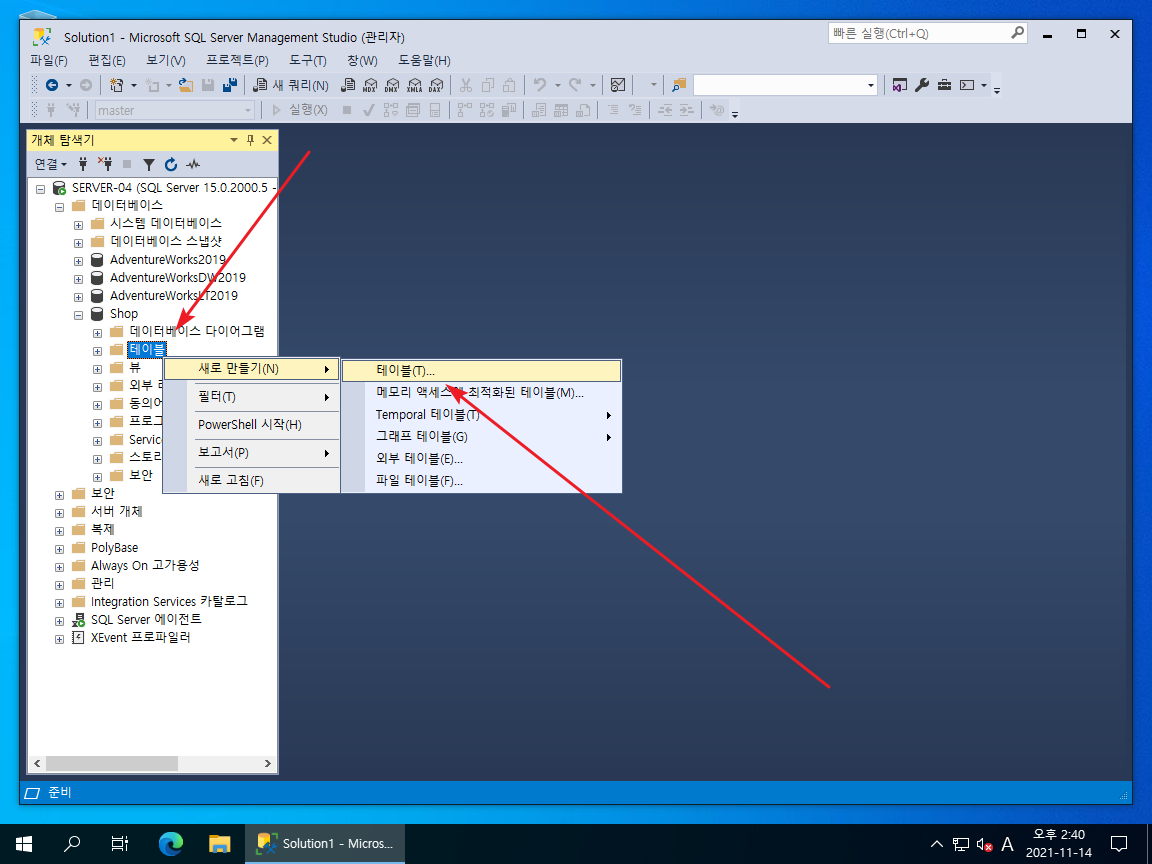Open the 파일(F) menu
Image resolution: width=1152 pixels, height=864 pixels.
tap(48, 60)
